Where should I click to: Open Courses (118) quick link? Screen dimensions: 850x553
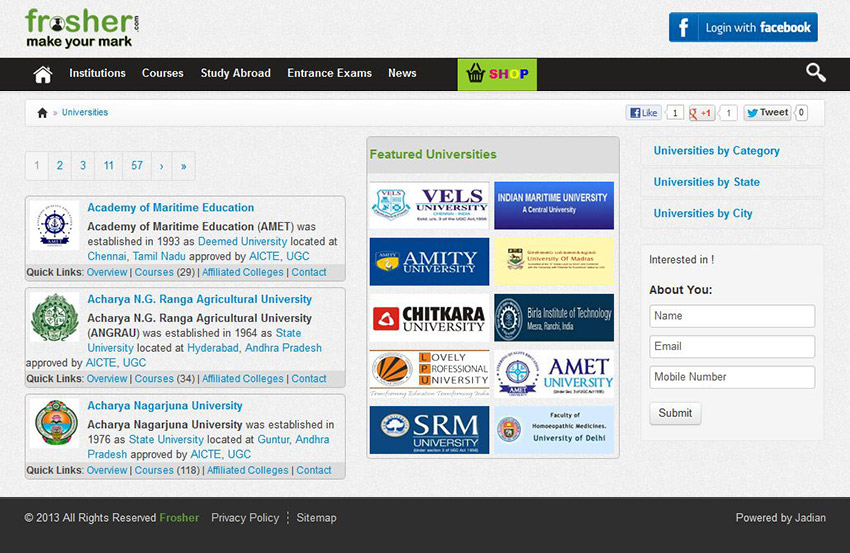coord(167,470)
